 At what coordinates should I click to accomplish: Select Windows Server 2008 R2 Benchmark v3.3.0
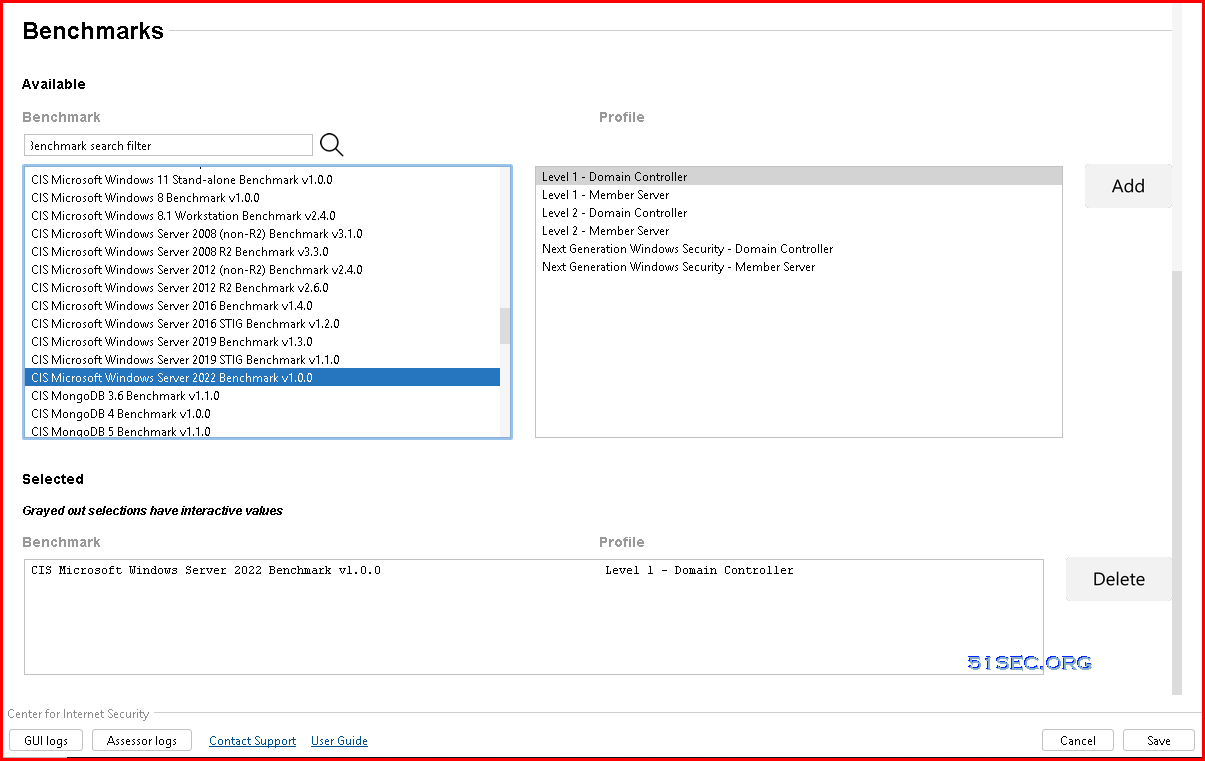(x=262, y=252)
